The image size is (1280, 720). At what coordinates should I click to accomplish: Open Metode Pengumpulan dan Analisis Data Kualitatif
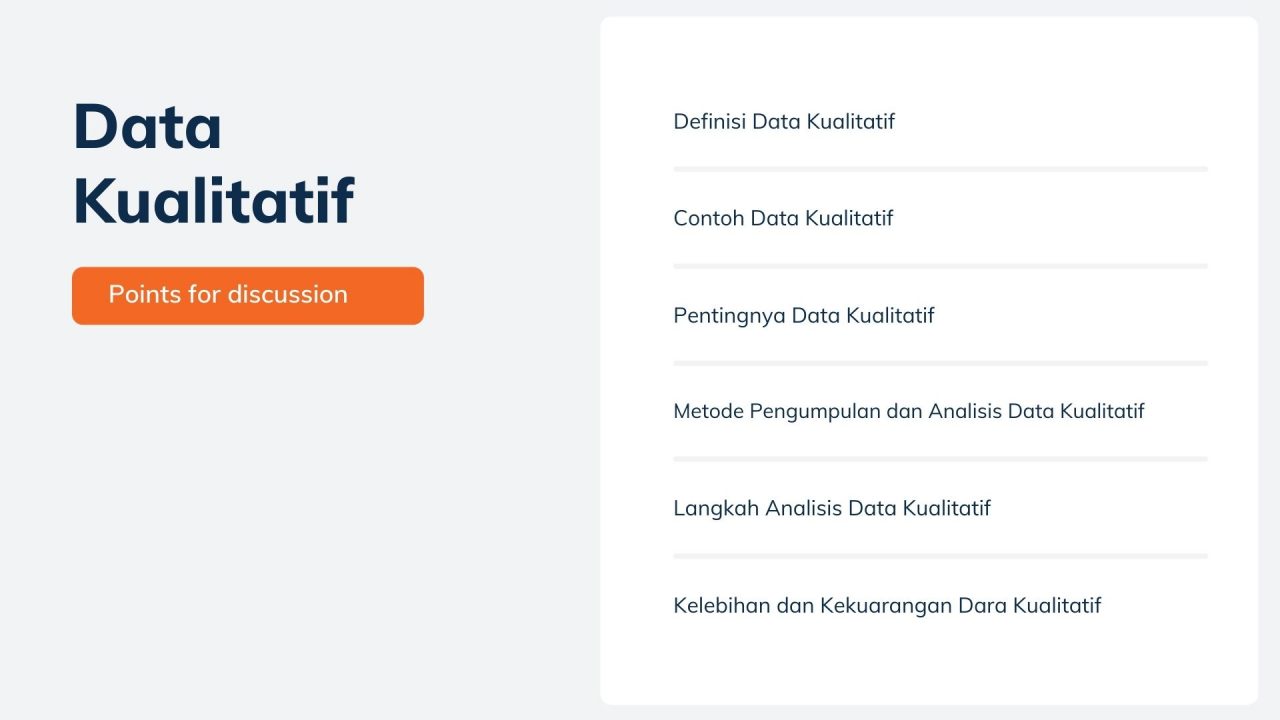(908, 411)
